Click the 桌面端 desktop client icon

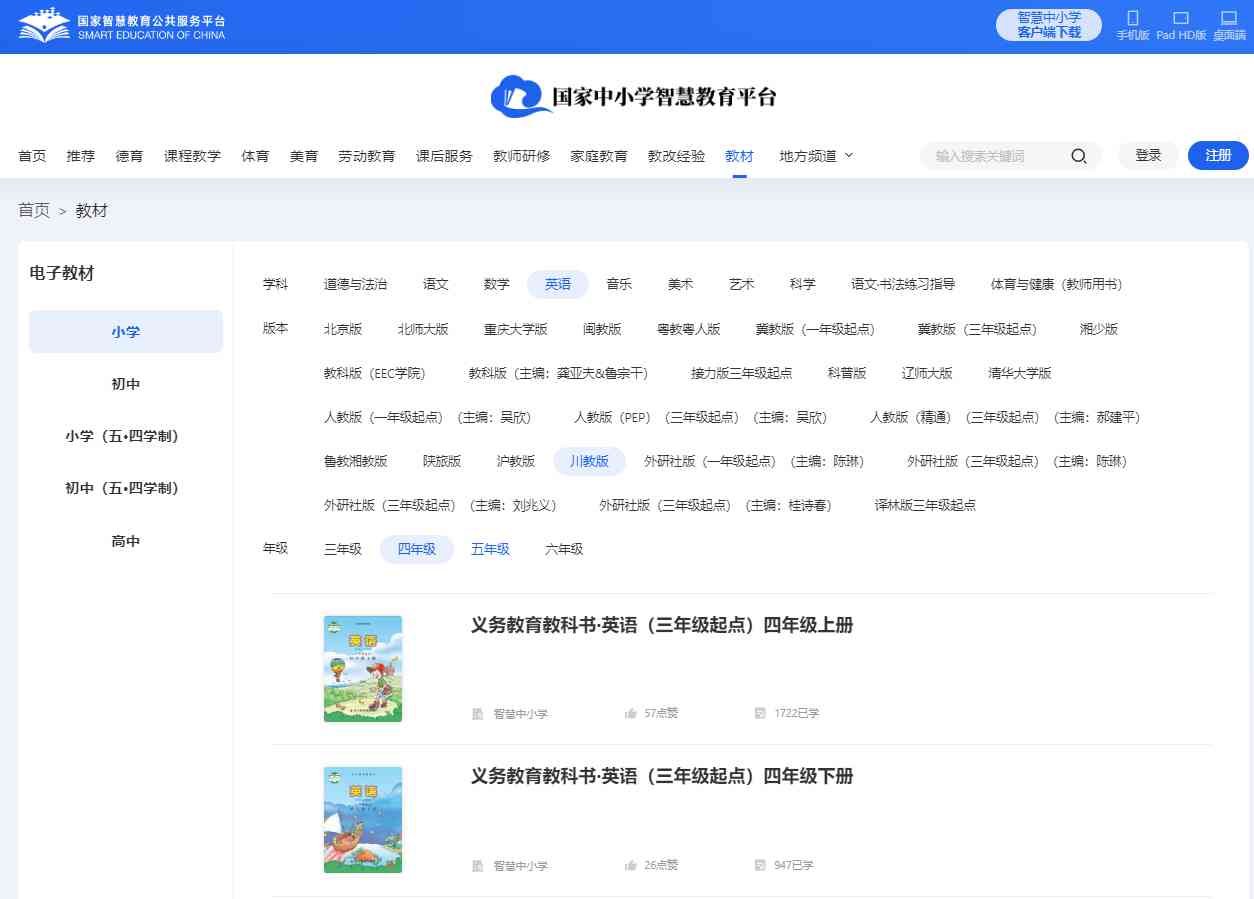[x=1229, y=18]
